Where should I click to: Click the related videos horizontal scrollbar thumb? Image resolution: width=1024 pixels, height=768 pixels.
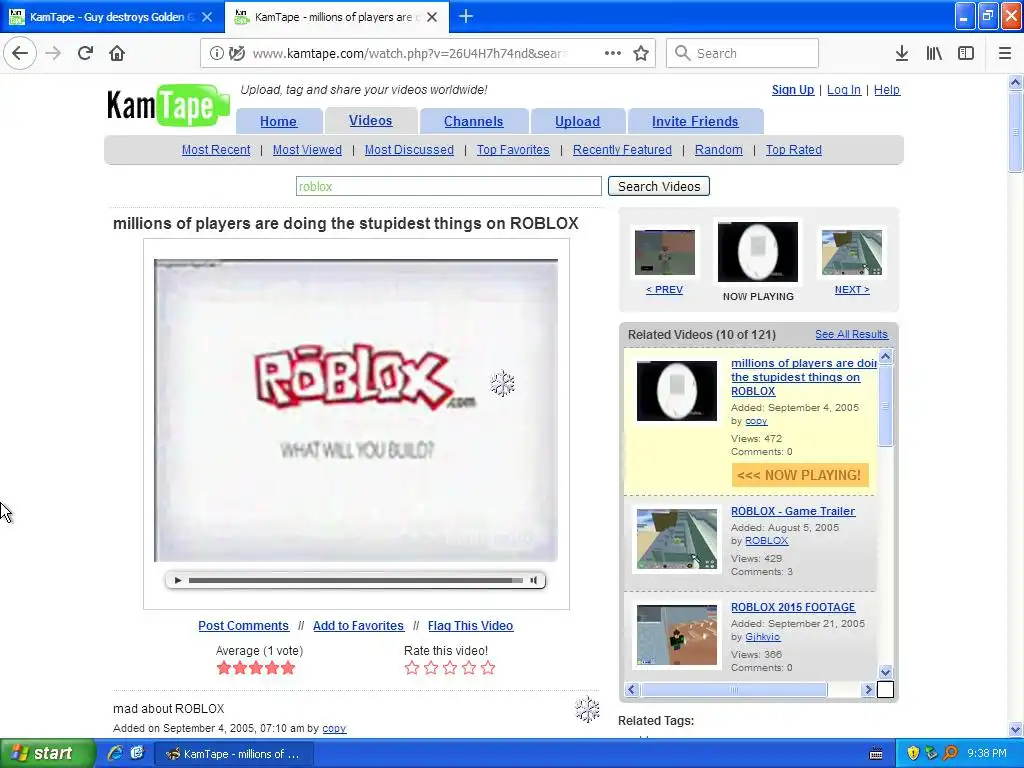(x=734, y=690)
